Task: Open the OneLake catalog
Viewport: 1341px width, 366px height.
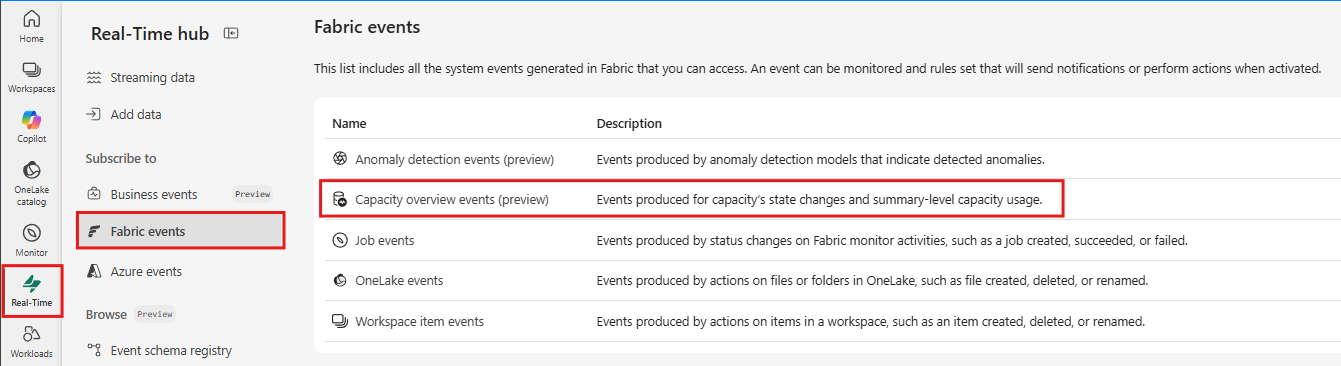Action: point(31,182)
